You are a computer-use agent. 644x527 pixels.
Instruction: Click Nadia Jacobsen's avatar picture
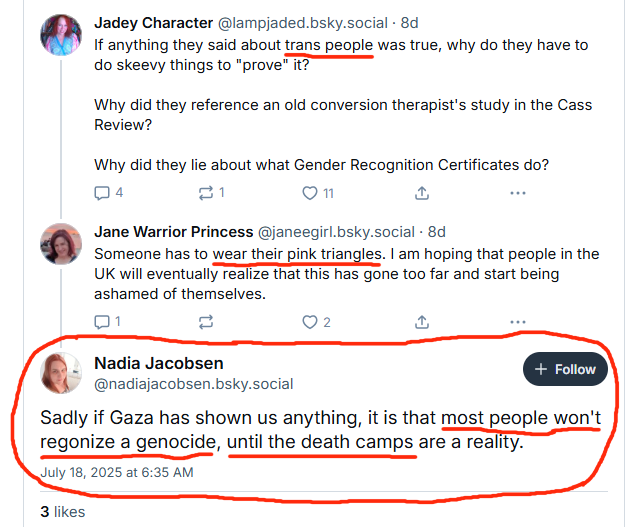pyautogui.click(x=60, y=372)
